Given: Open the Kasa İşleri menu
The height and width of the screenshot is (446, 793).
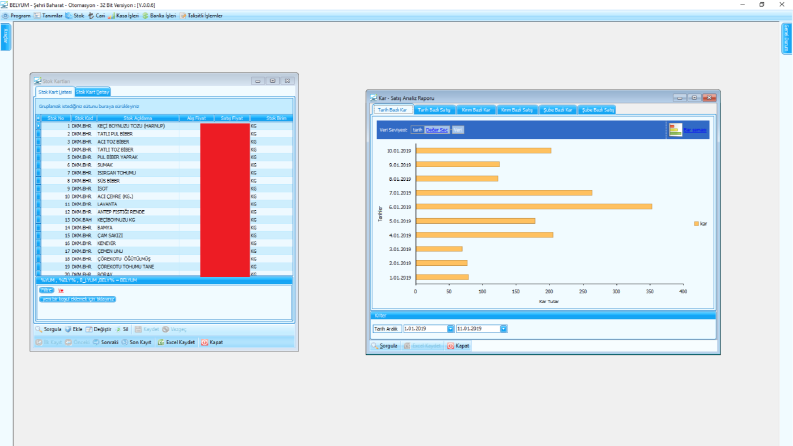Looking at the screenshot, I should [x=123, y=16].
